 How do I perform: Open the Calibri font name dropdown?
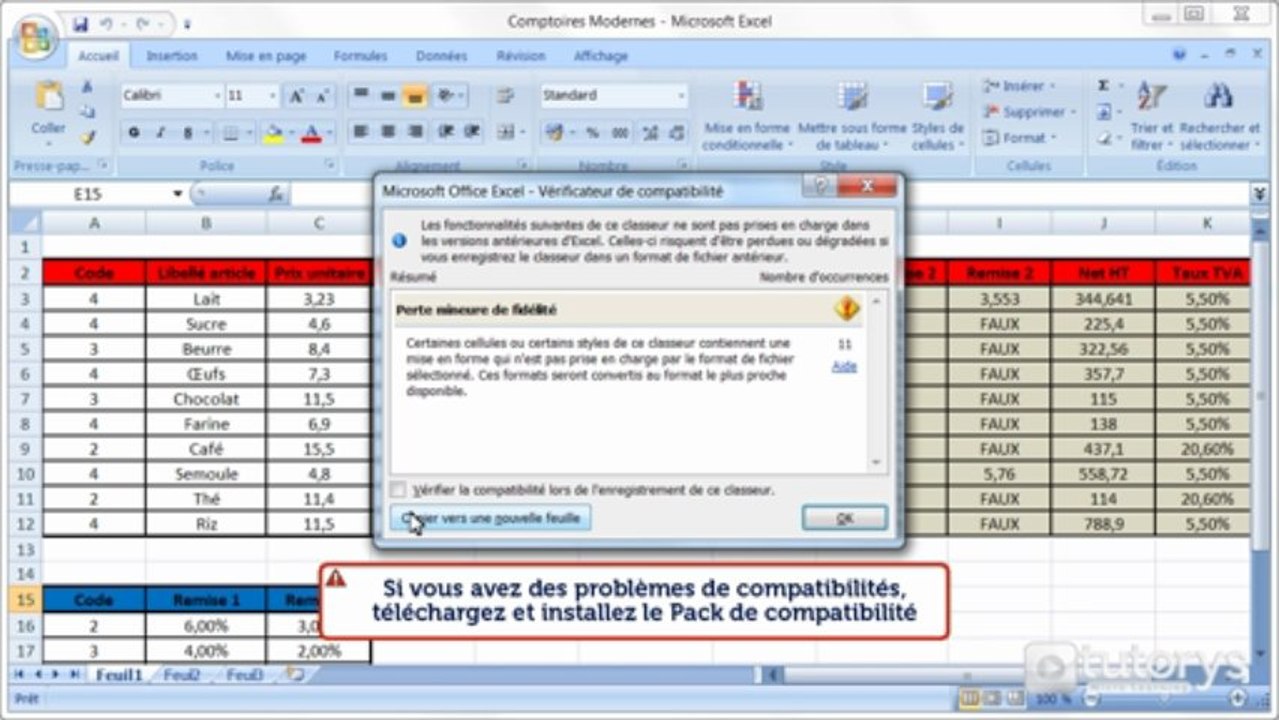217,96
